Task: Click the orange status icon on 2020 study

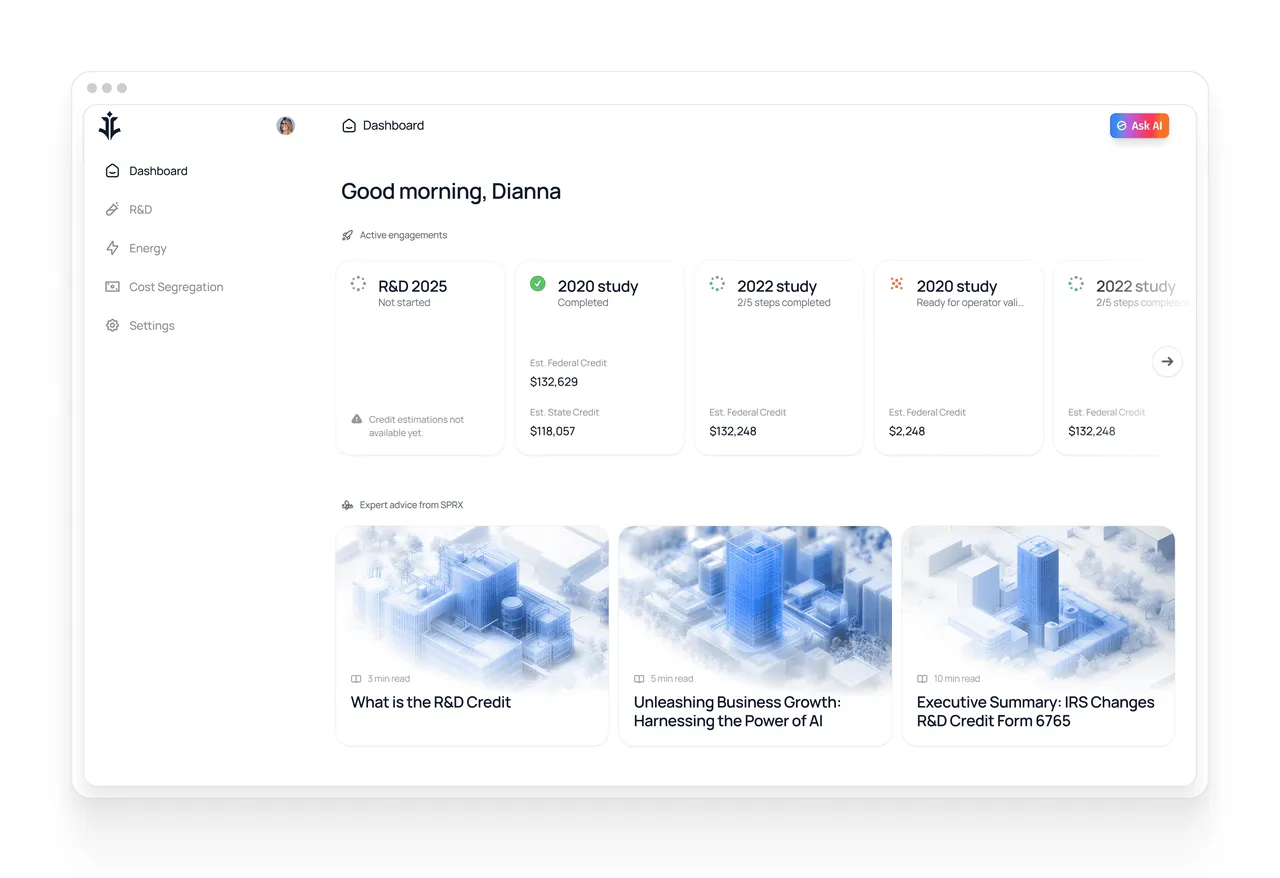Action: 897,284
